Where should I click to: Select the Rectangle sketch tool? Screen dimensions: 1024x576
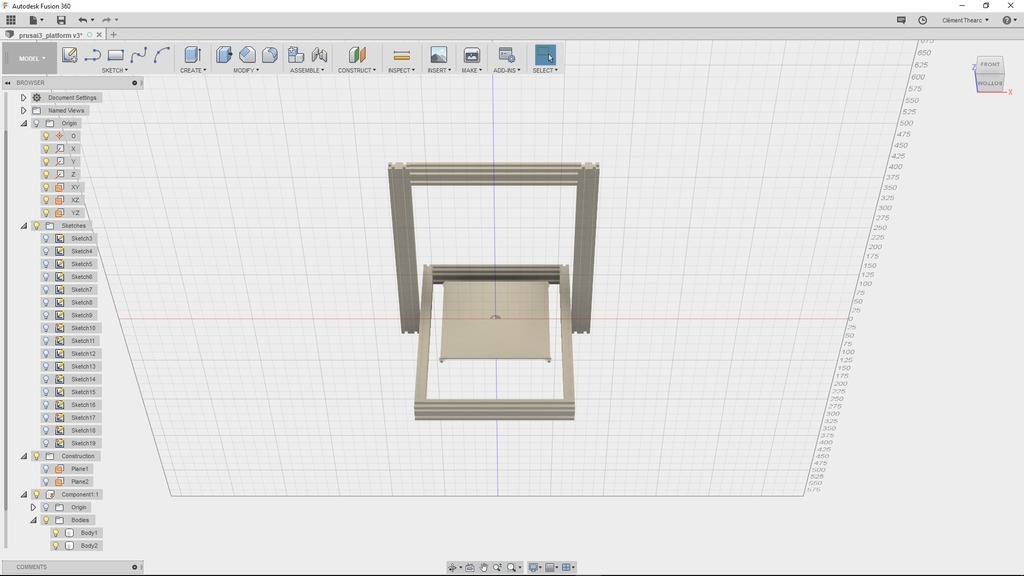click(116, 55)
